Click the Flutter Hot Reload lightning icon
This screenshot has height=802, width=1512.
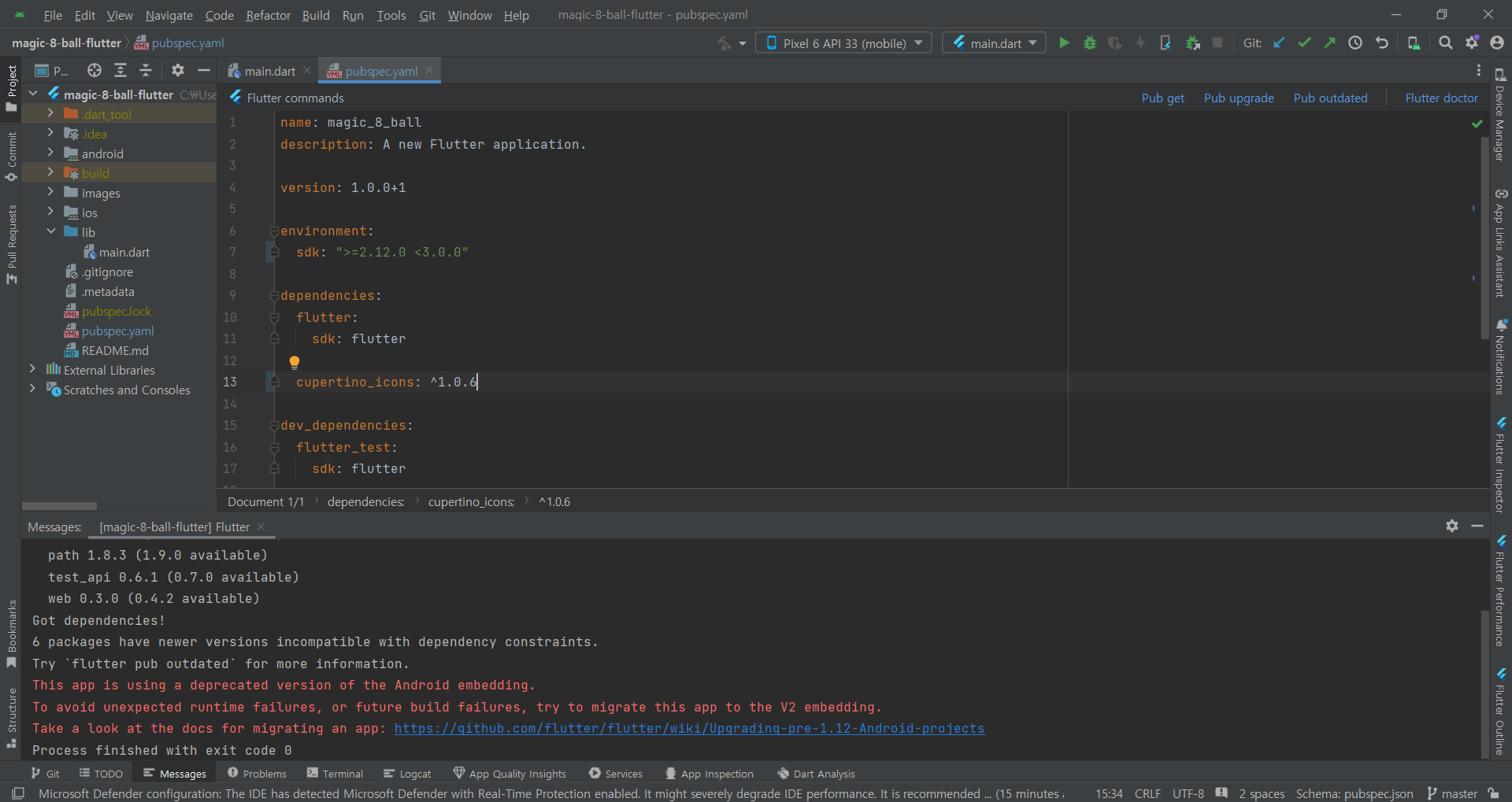point(1140,43)
